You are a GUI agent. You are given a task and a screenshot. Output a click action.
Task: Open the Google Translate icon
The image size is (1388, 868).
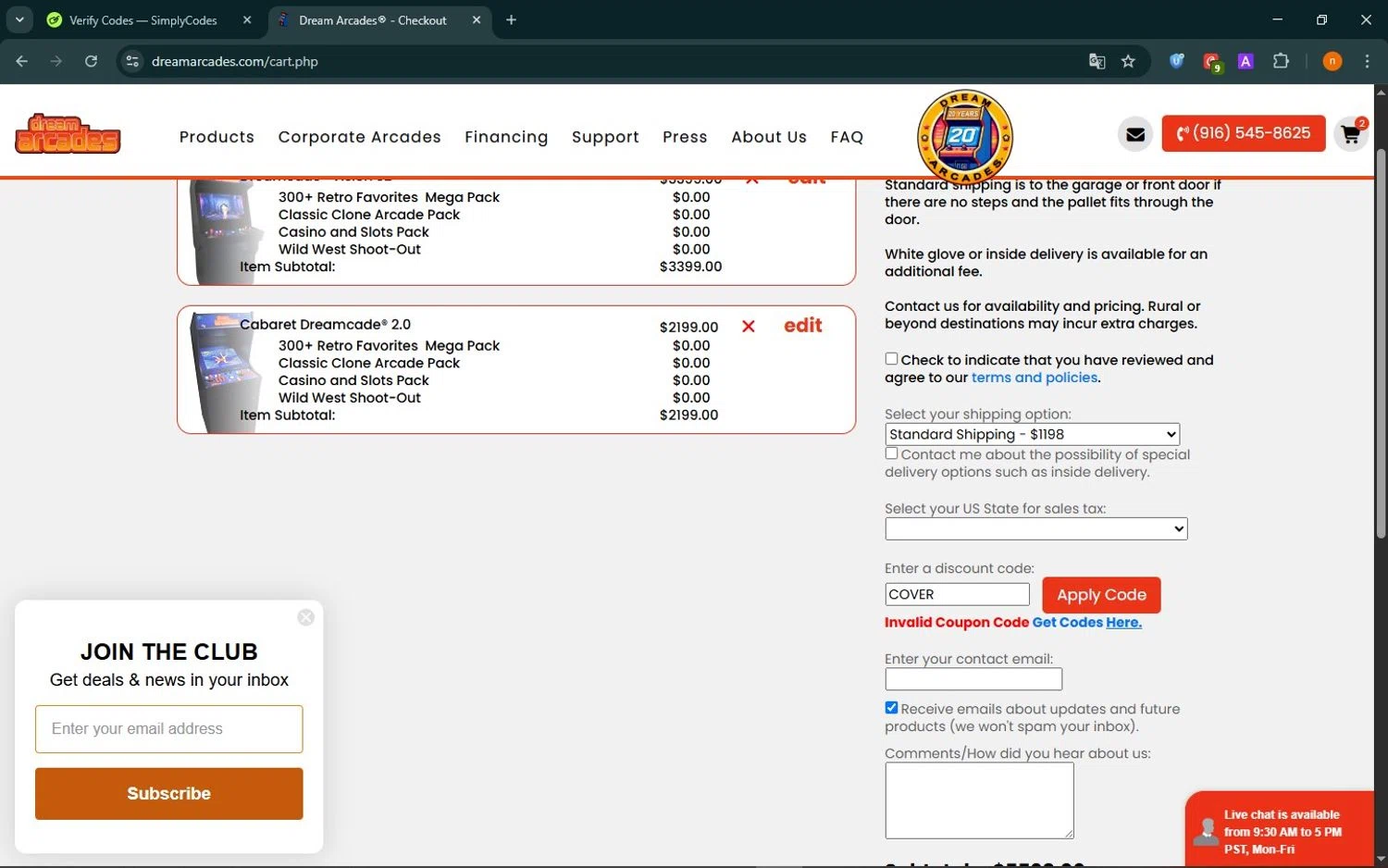[1097, 61]
